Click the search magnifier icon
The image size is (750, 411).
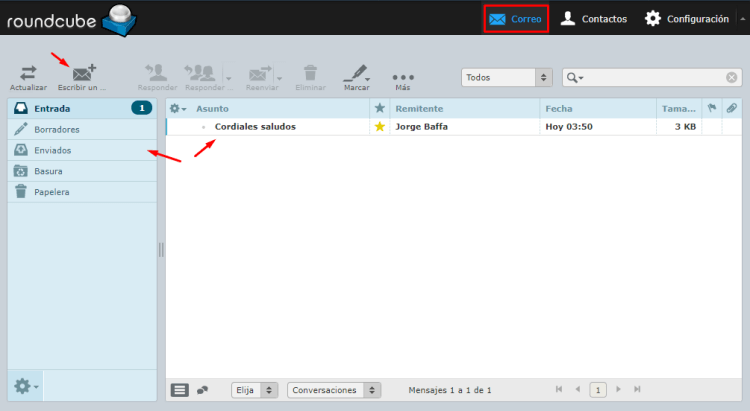click(x=573, y=78)
